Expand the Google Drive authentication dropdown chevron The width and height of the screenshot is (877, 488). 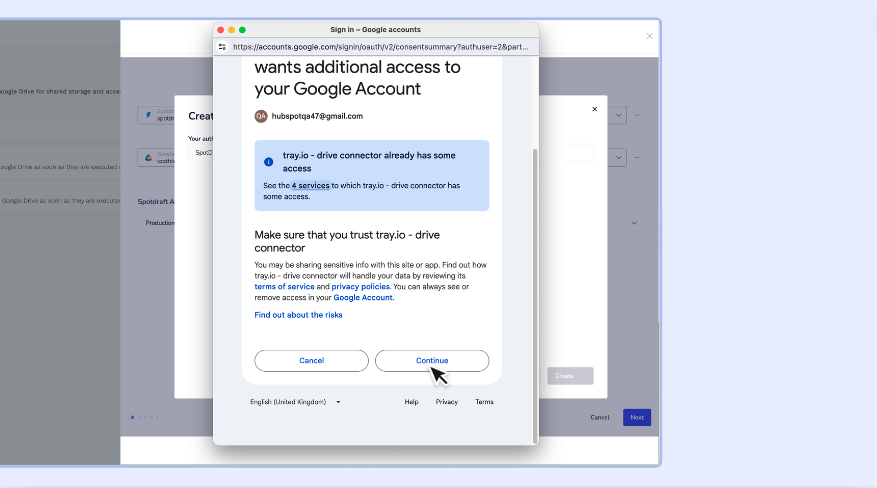(x=618, y=158)
